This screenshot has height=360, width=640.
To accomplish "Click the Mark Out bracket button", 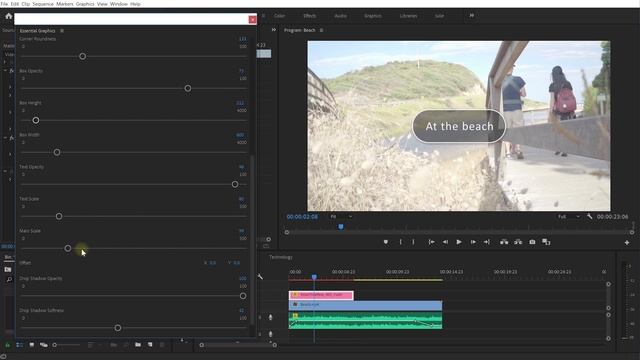I will (x=413, y=242).
